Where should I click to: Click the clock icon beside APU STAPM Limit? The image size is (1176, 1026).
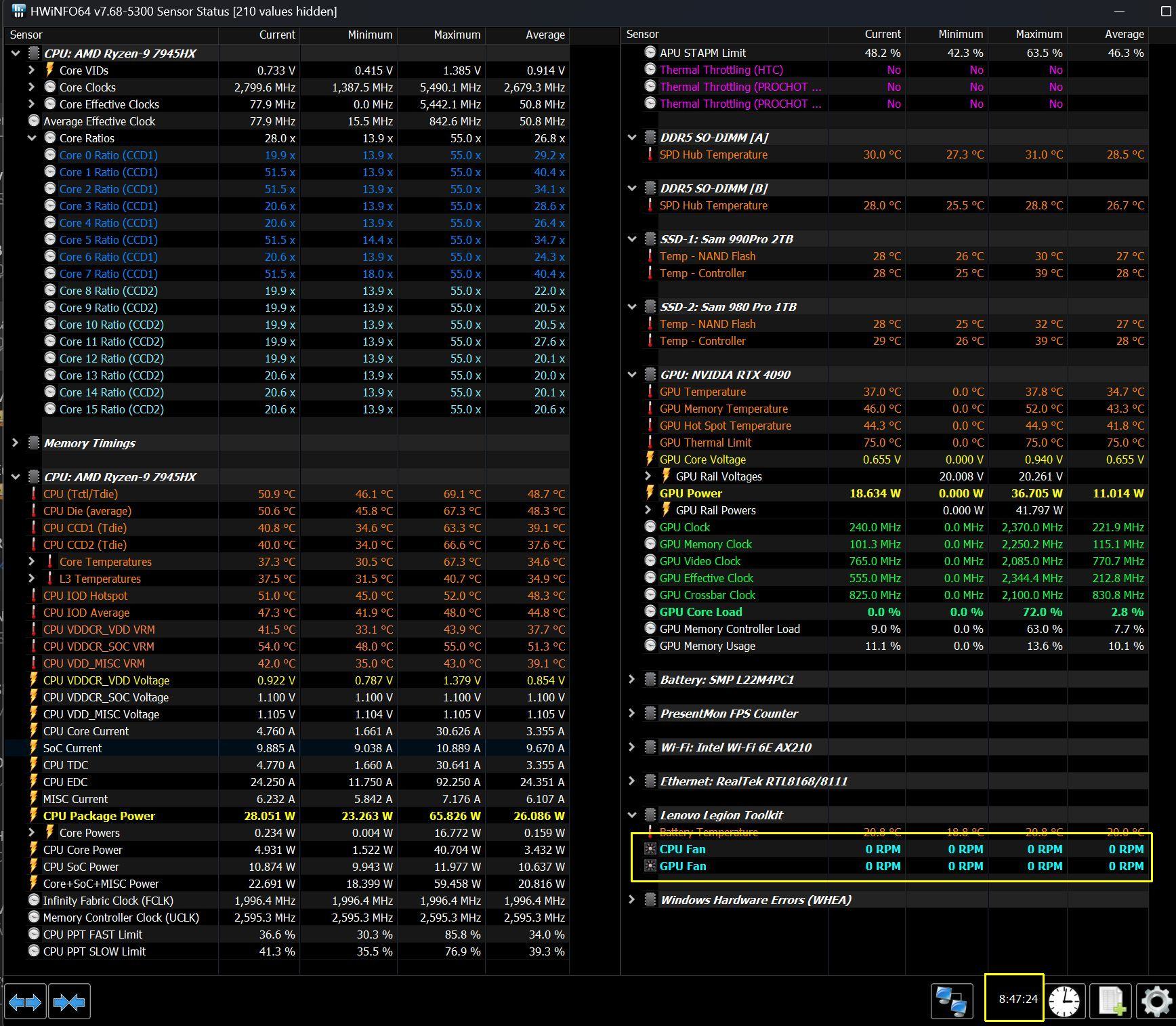point(650,53)
